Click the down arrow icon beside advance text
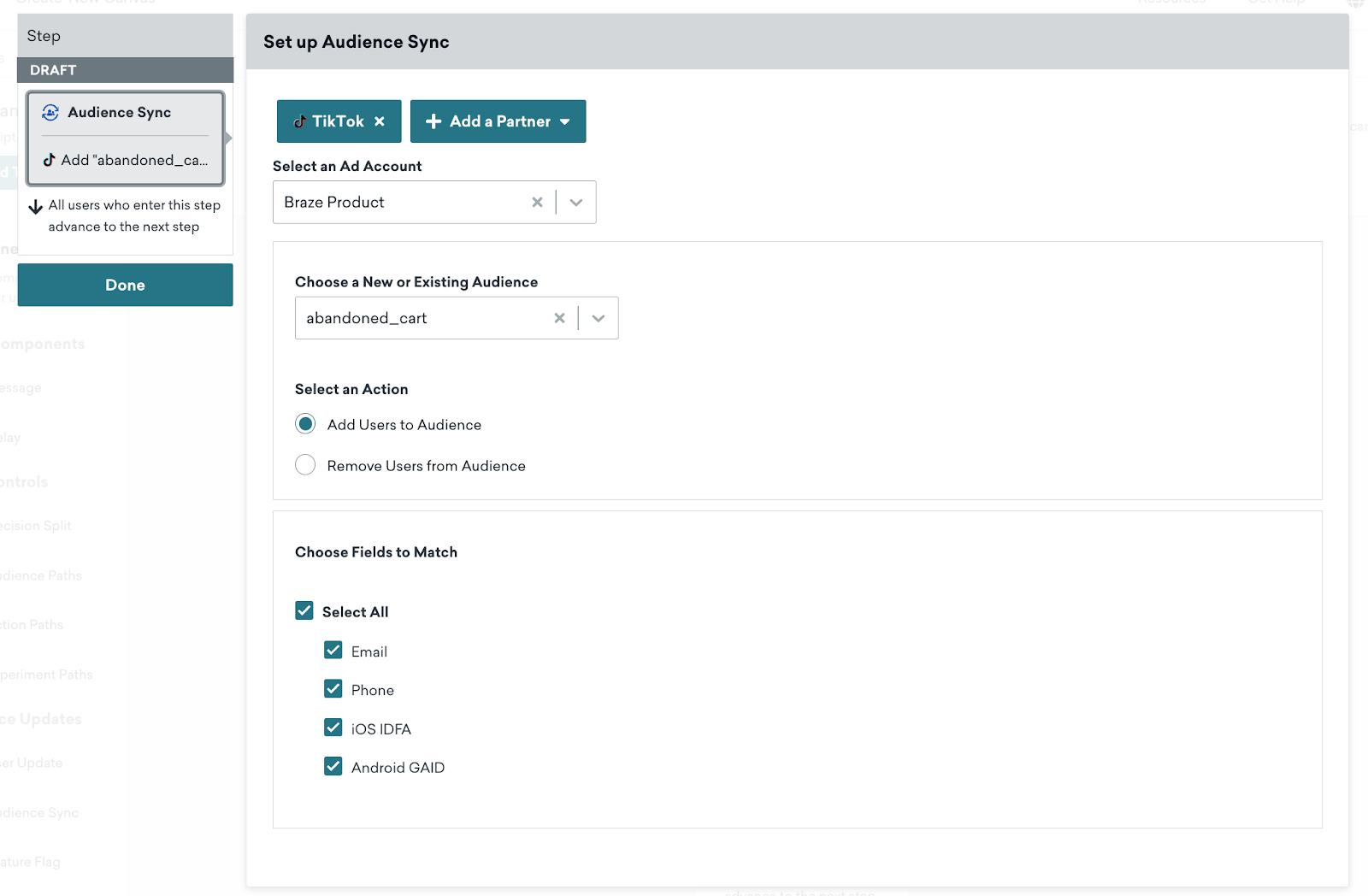This screenshot has width=1368, height=896. (x=36, y=207)
